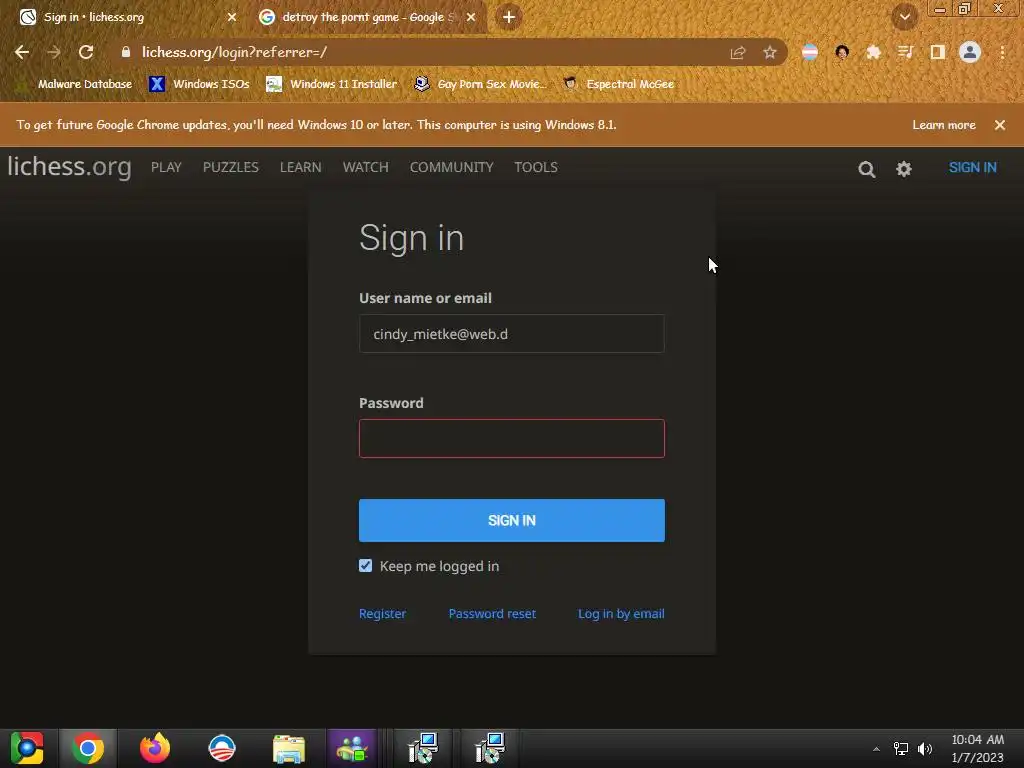Choose Log in by email
The image size is (1024, 768).
(x=621, y=614)
